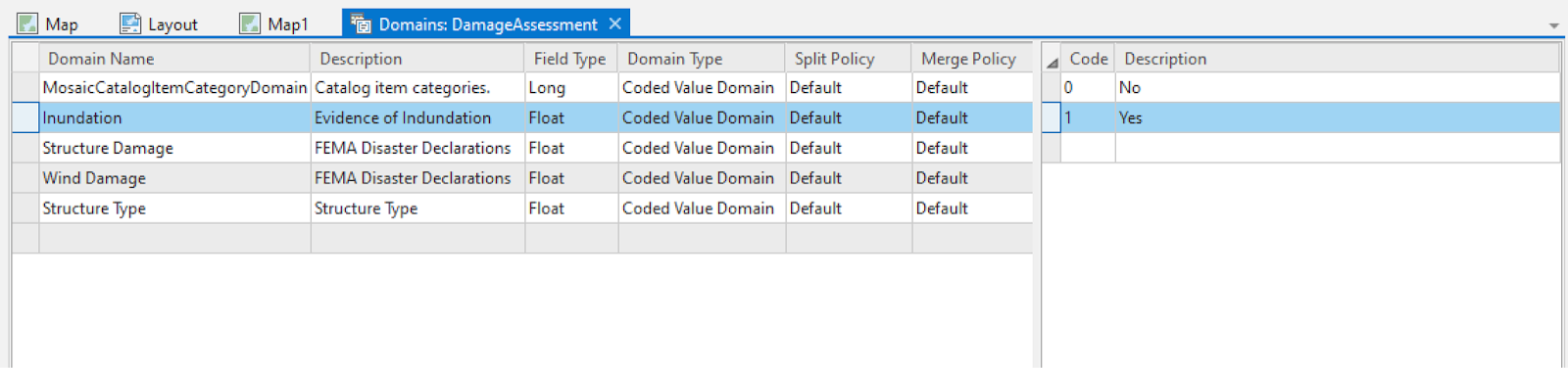The height and width of the screenshot is (368, 1568).
Task: Click the Structure Type domain name cell
Action: click(x=174, y=208)
